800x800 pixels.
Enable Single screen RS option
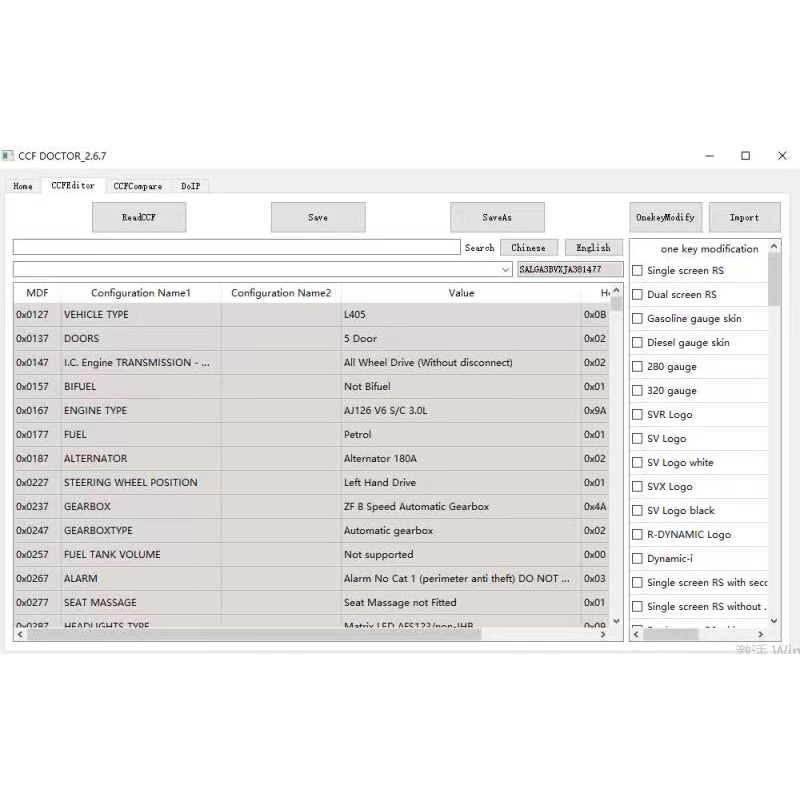coord(637,270)
